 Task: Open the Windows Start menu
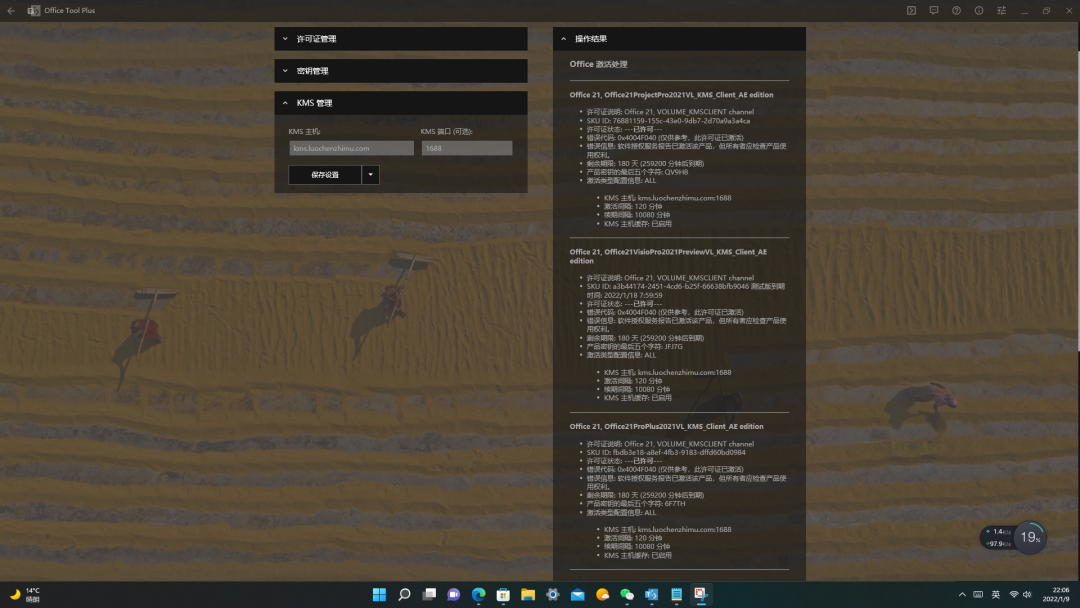[380, 594]
